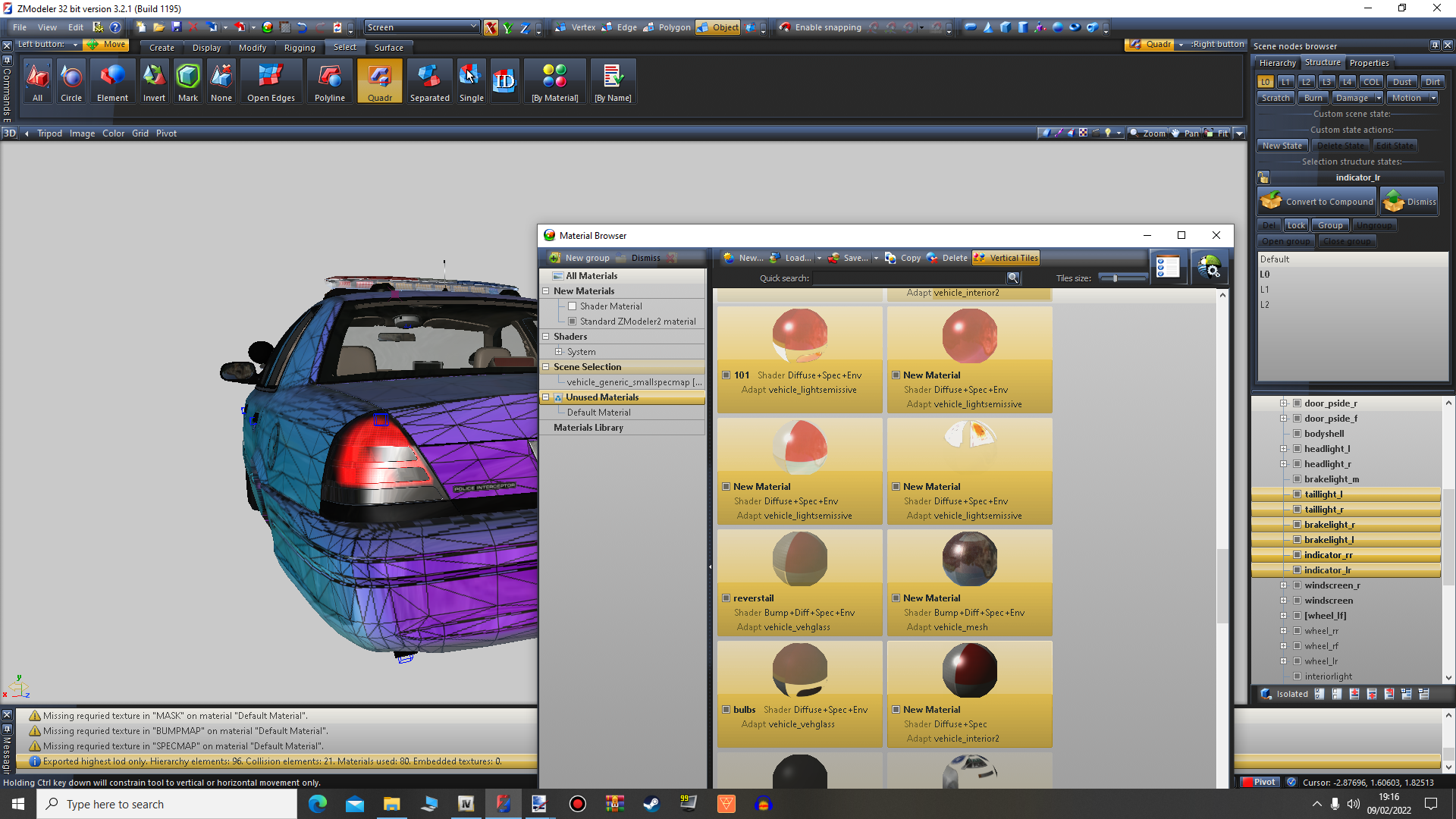The width and height of the screenshot is (1456, 819).
Task: Click the Quick search input field
Action: tap(908, 278)
